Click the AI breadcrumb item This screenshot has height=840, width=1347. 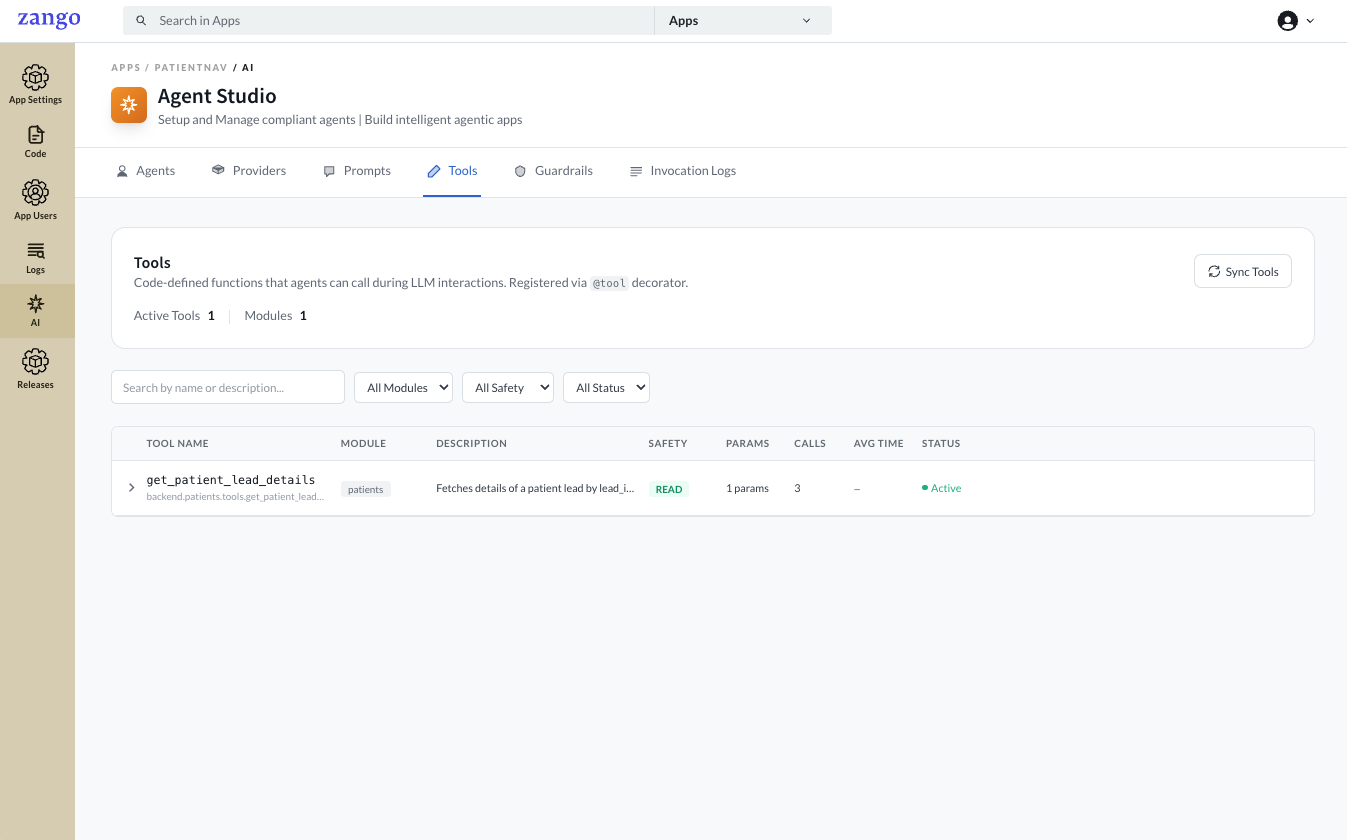tap(248, 68)
